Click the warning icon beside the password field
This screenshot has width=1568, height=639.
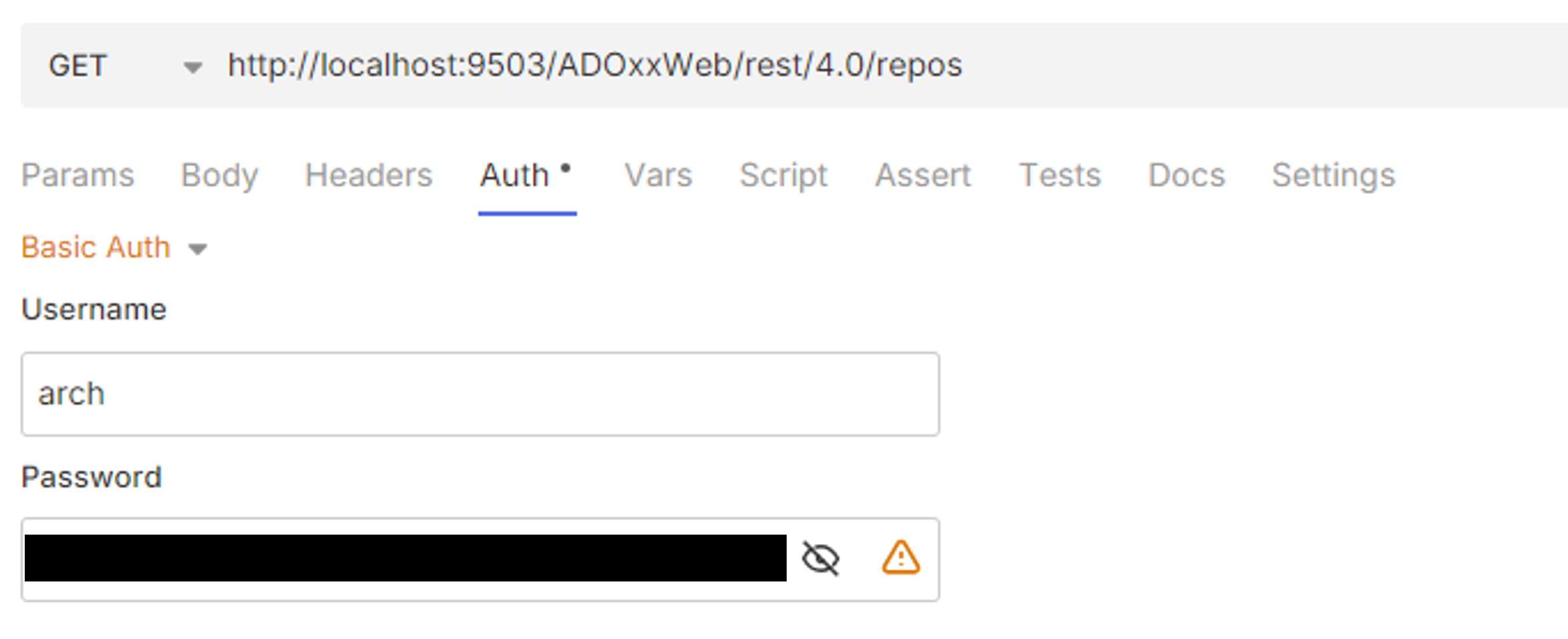pyautogui.click(x=900, y=557)
